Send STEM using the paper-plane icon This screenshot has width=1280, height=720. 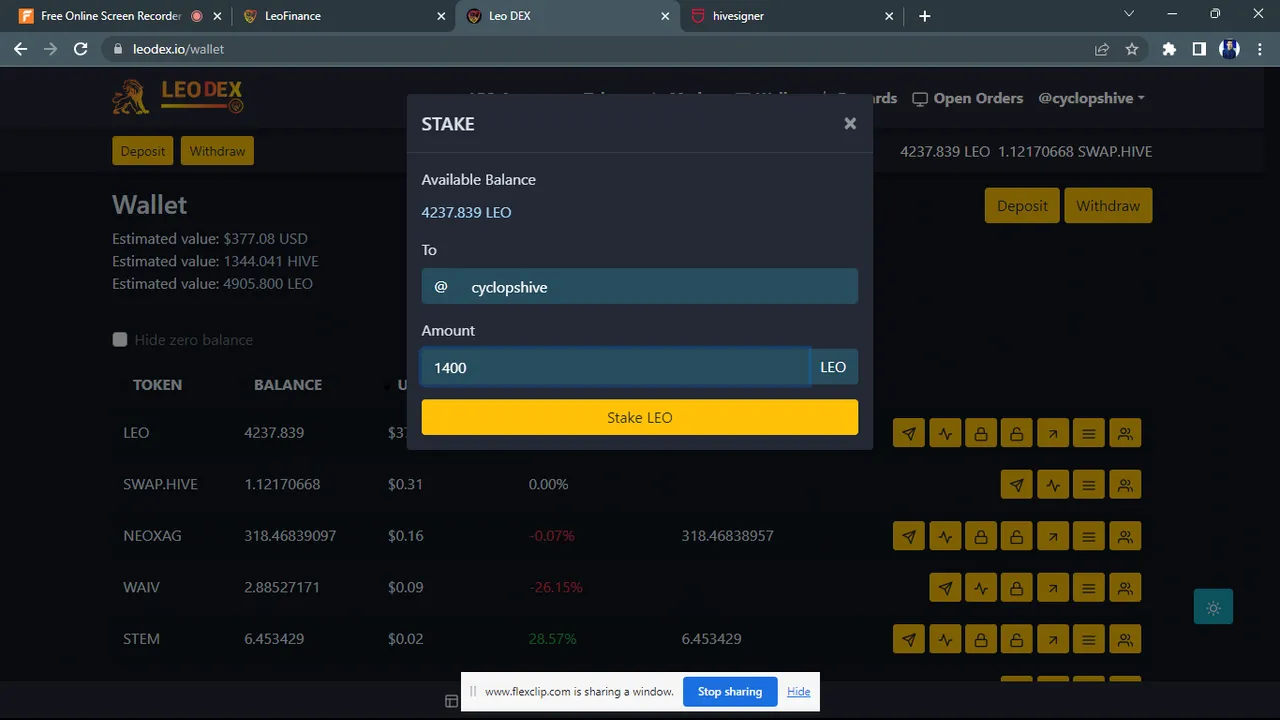(x=909, y=639)
